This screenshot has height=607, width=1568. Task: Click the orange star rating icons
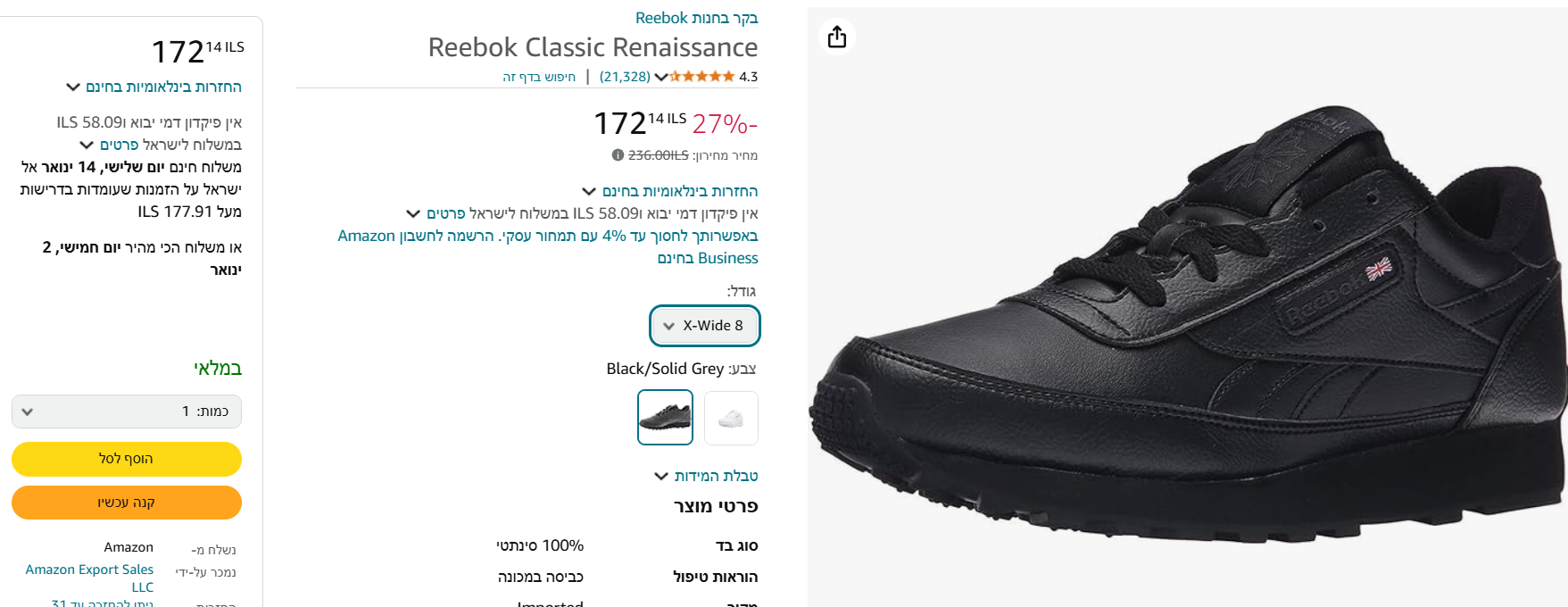tap(702, 77)
